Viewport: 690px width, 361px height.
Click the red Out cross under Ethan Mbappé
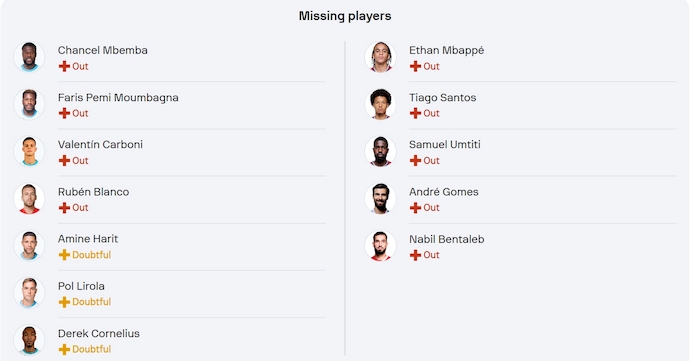pyautogui.click(x=415, y=66)
